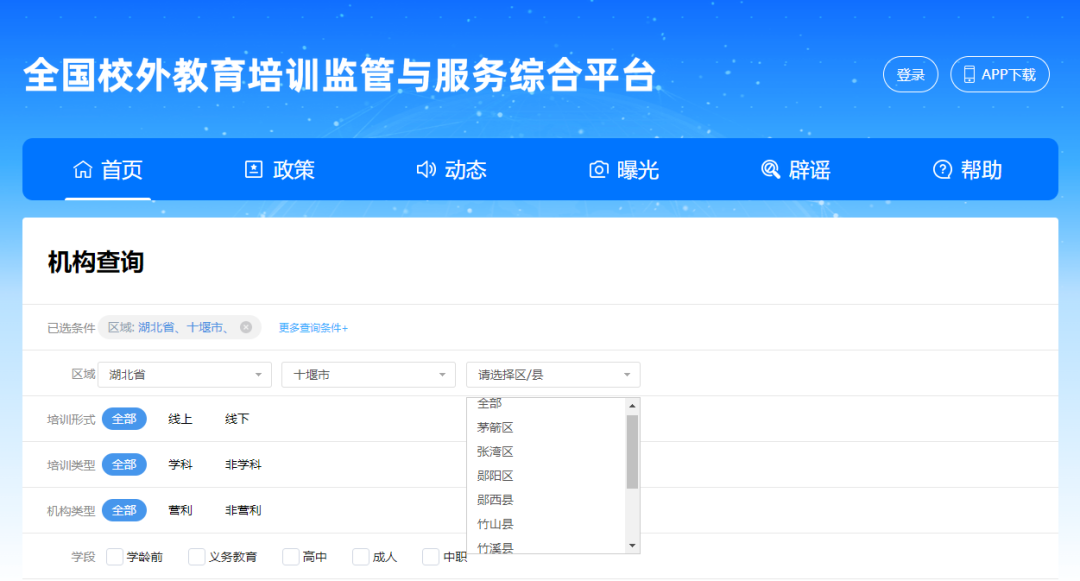
Task: Click the question mark icon beside 帮助
Action: [x=941, y=169]
